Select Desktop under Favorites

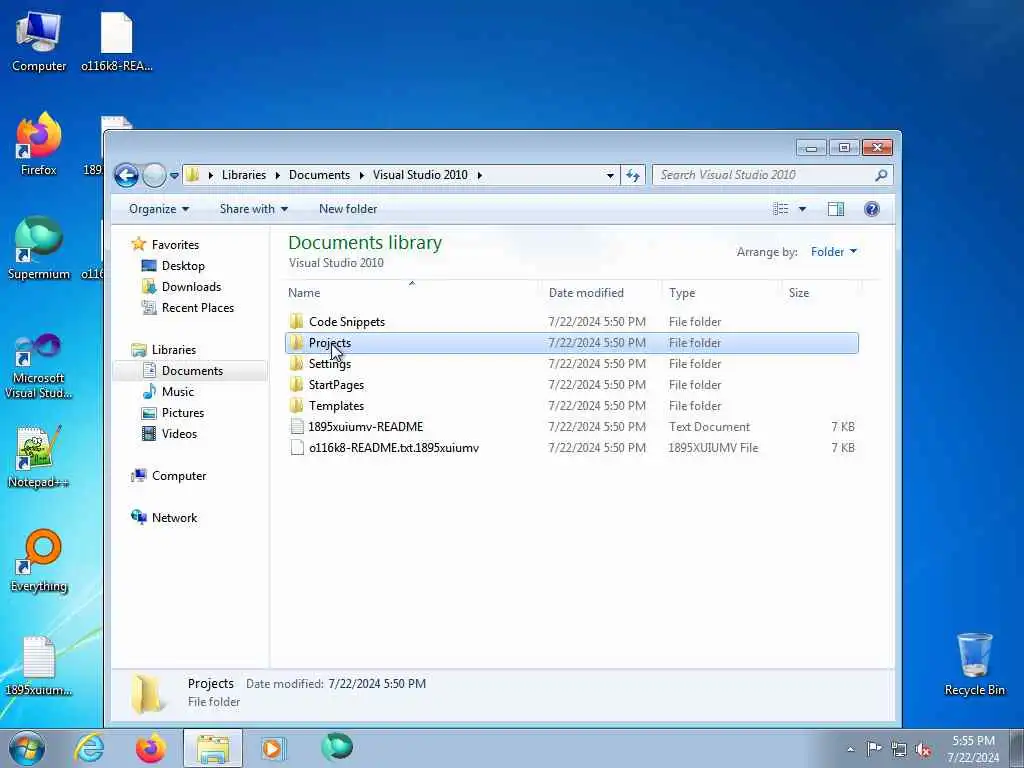(x=183, y=266)
